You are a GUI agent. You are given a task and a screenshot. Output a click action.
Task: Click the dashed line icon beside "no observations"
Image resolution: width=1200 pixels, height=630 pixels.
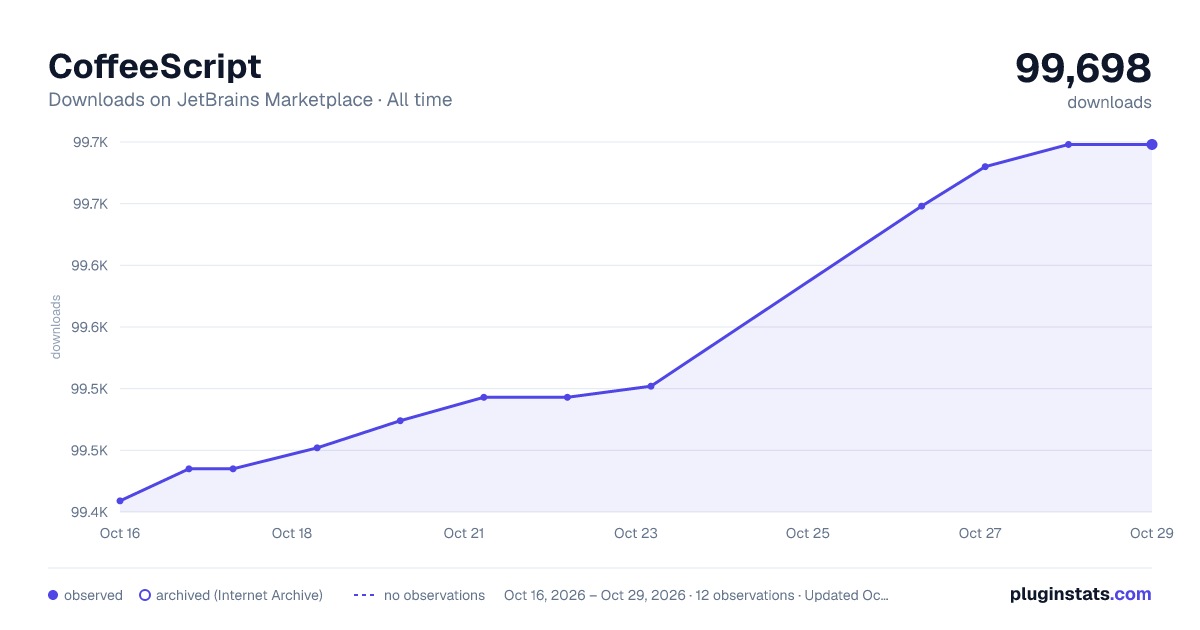(364, 595)
